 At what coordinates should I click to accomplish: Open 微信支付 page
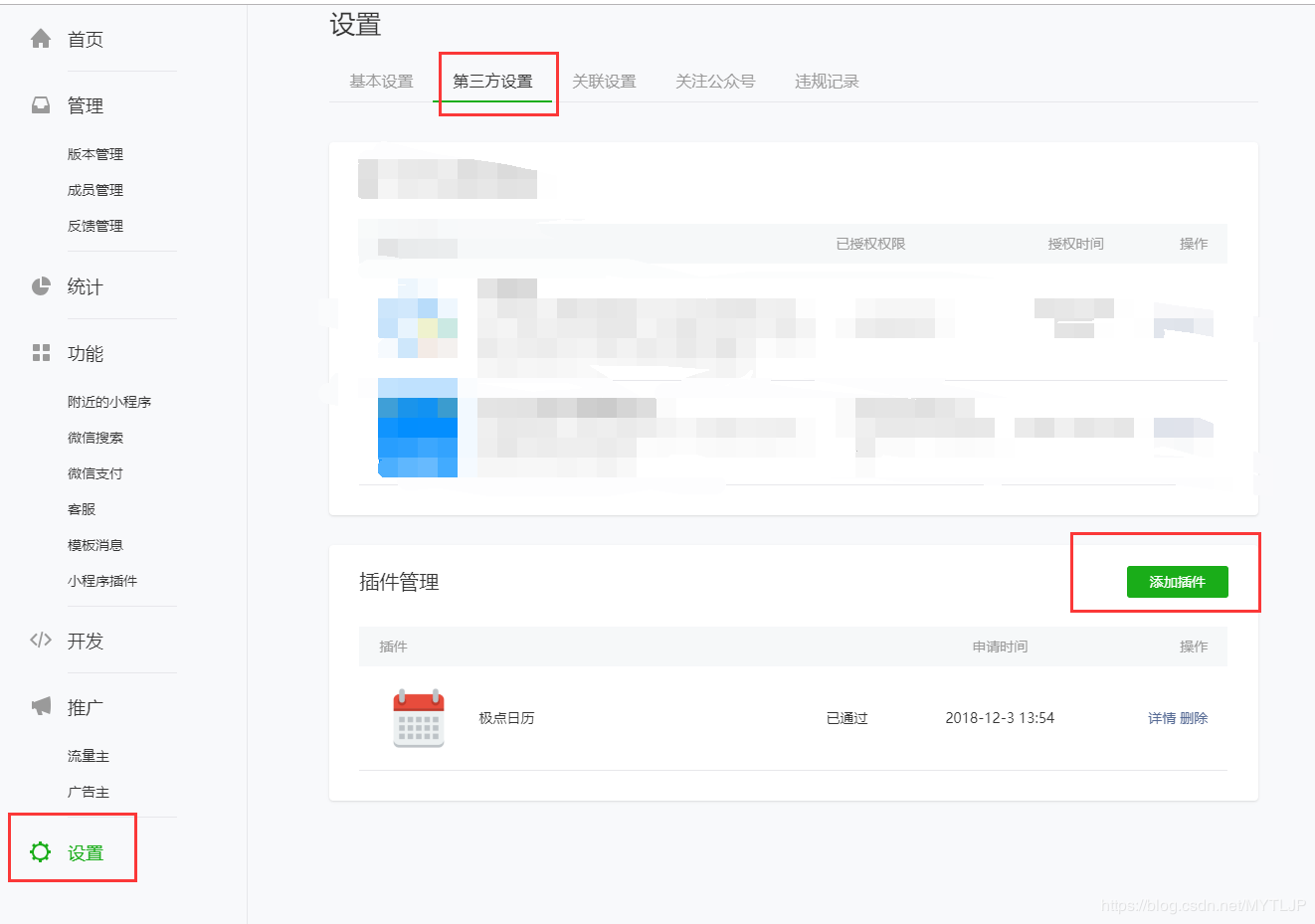pyautogui.click(x=95, y=473)
